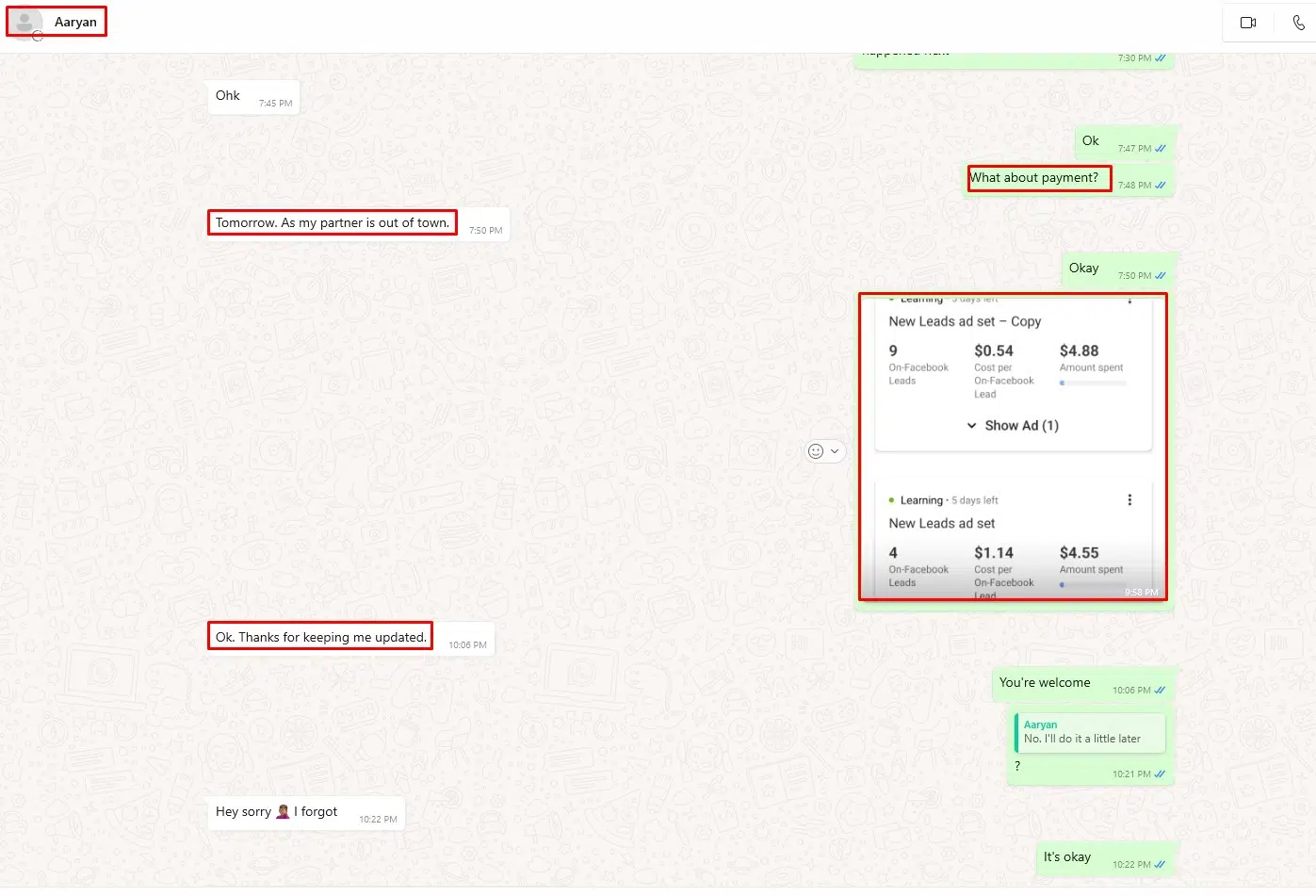Start a voice call using phone icon
Screen dimensions: 1316x896
[1298, 23]
